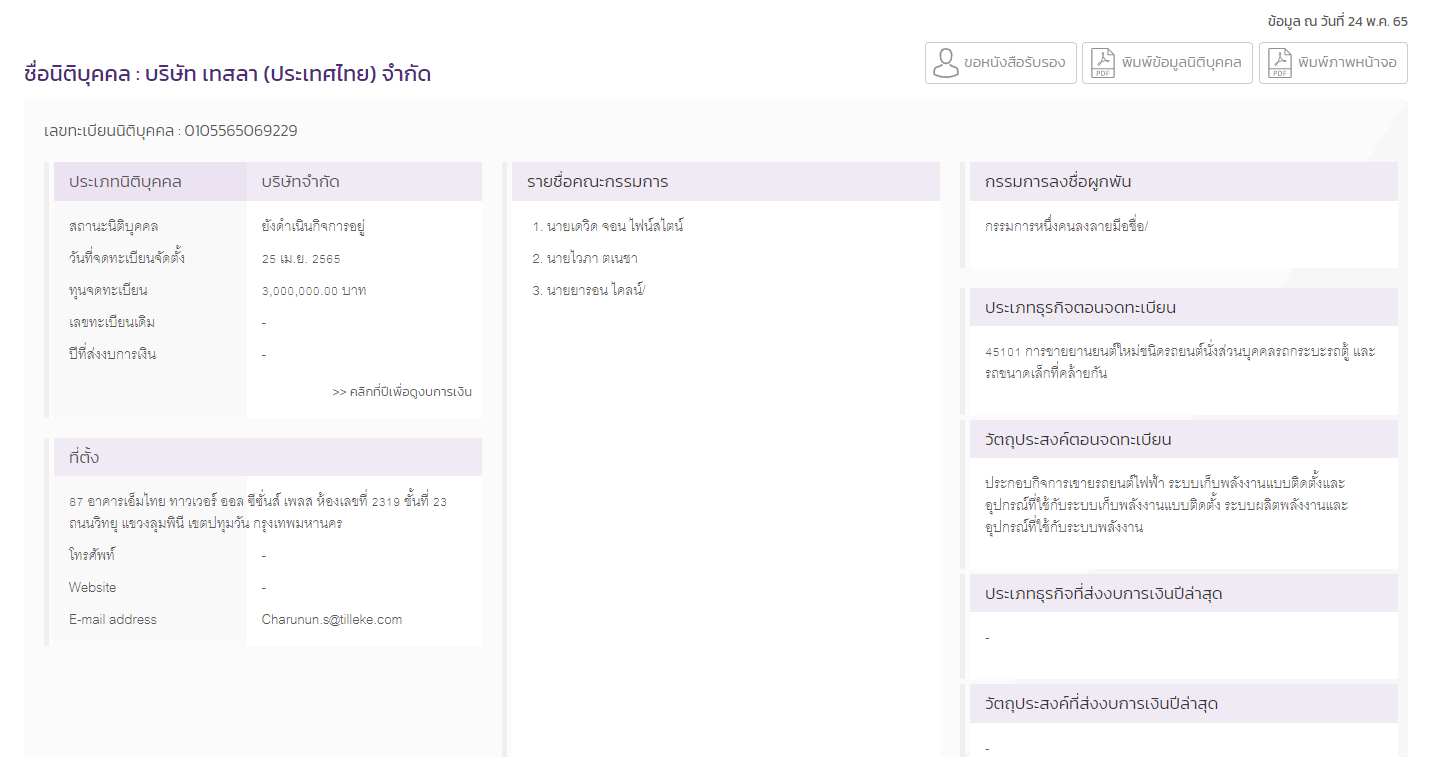Click text กรรมการหนึ่งคนลงลายมือชื่อ
1429x757 pixels.
tap(1067, 226)
